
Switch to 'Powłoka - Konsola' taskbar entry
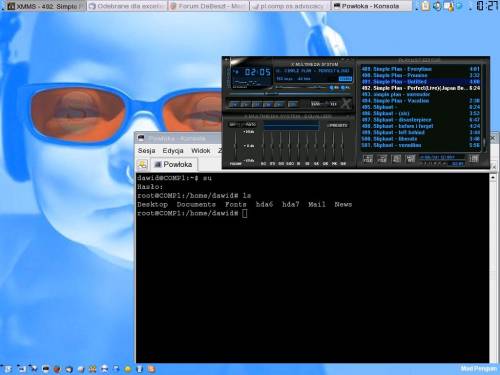[x=371, y=6]
